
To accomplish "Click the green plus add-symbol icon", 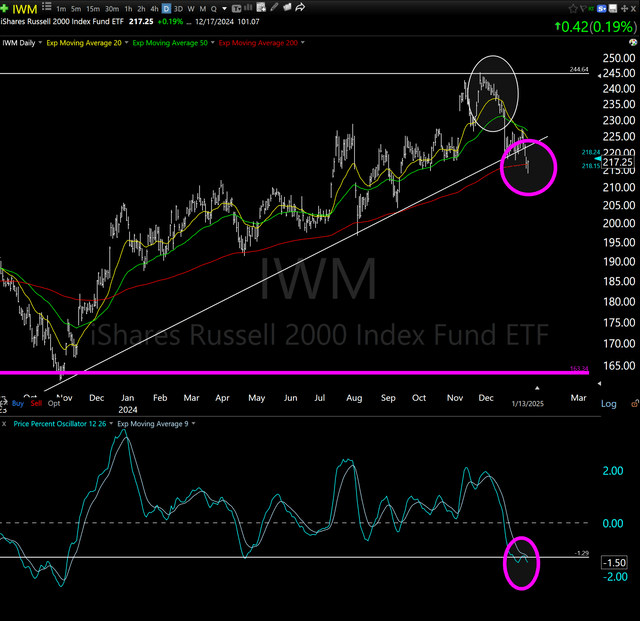I will (x=4, y=8).
